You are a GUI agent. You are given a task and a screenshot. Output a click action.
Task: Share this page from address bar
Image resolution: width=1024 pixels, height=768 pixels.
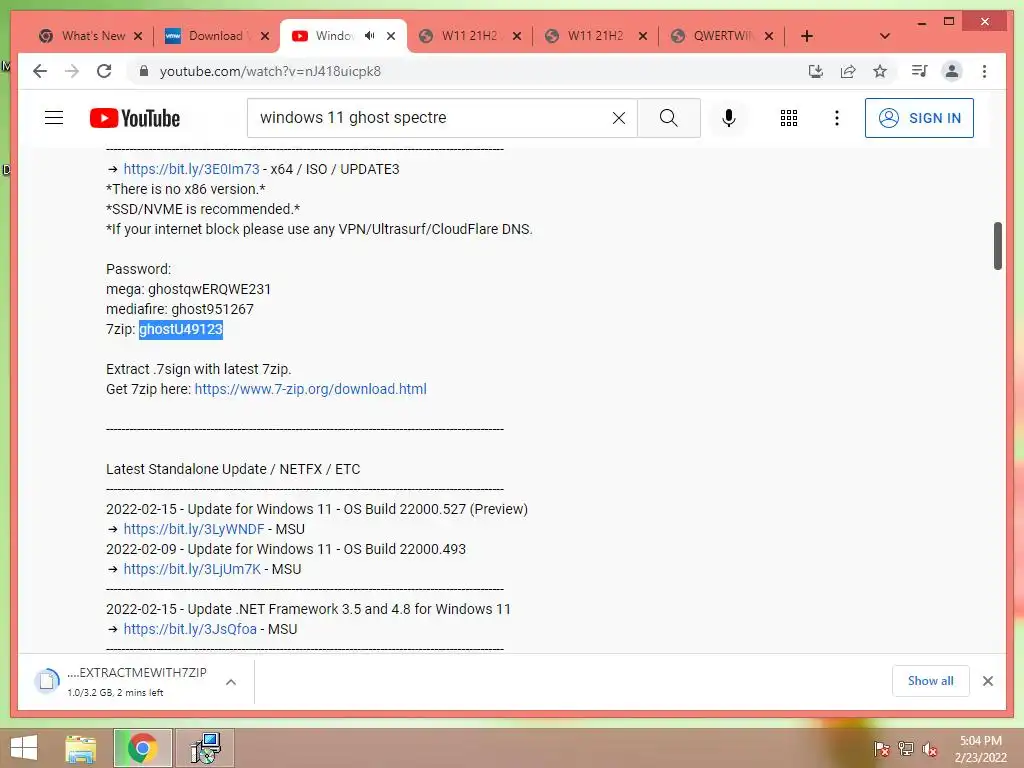[848, 71]
